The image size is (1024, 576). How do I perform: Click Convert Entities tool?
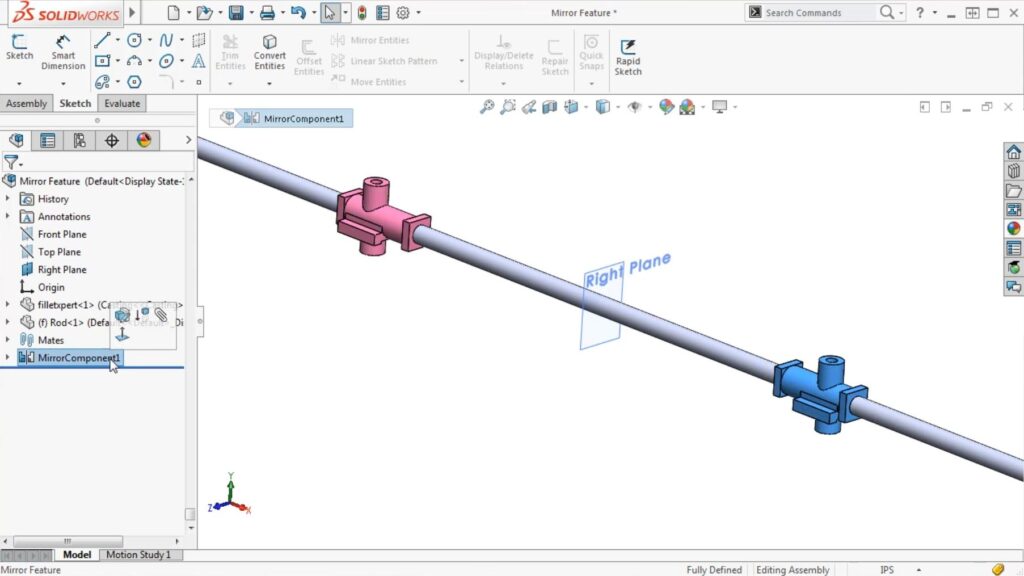(x=269, y=52)
